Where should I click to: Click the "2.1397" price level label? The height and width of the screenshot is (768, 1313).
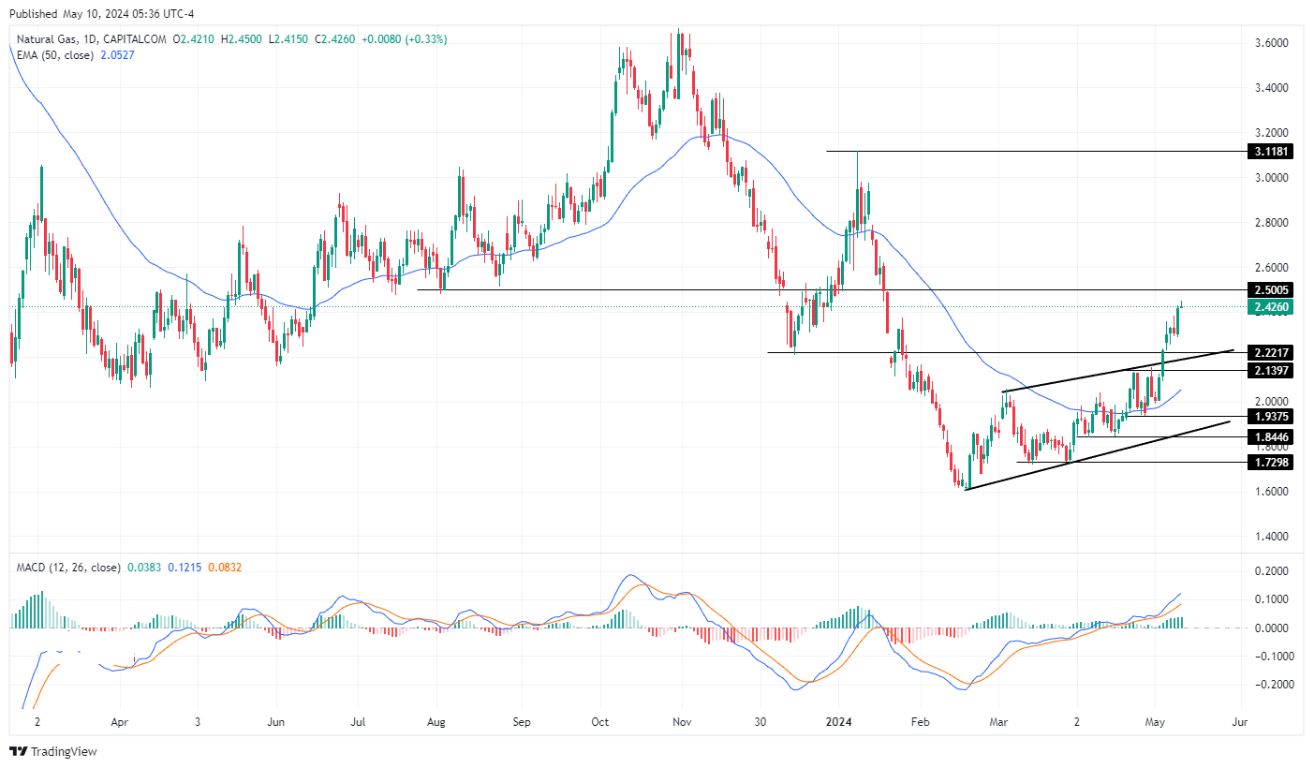click(x=1272, y=370)
